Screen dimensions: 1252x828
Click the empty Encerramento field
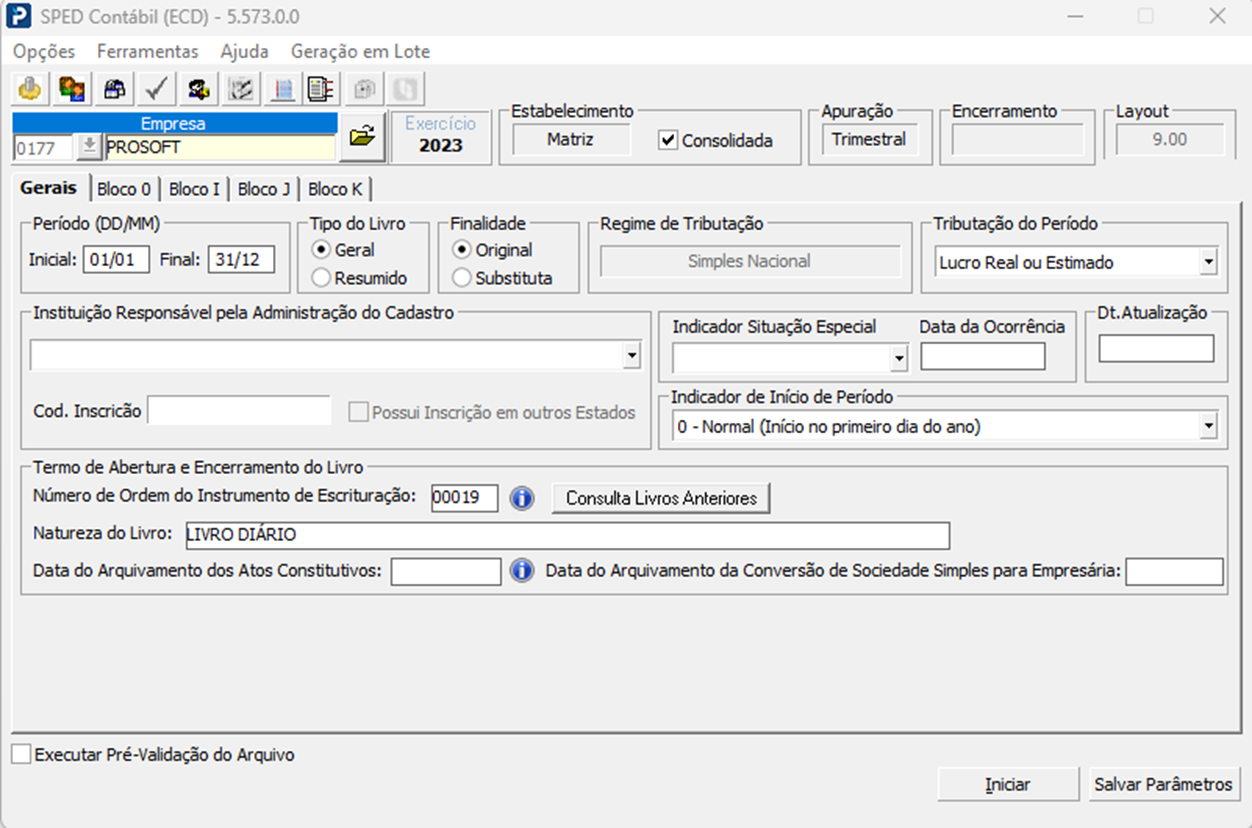[x=1017, y=140]
